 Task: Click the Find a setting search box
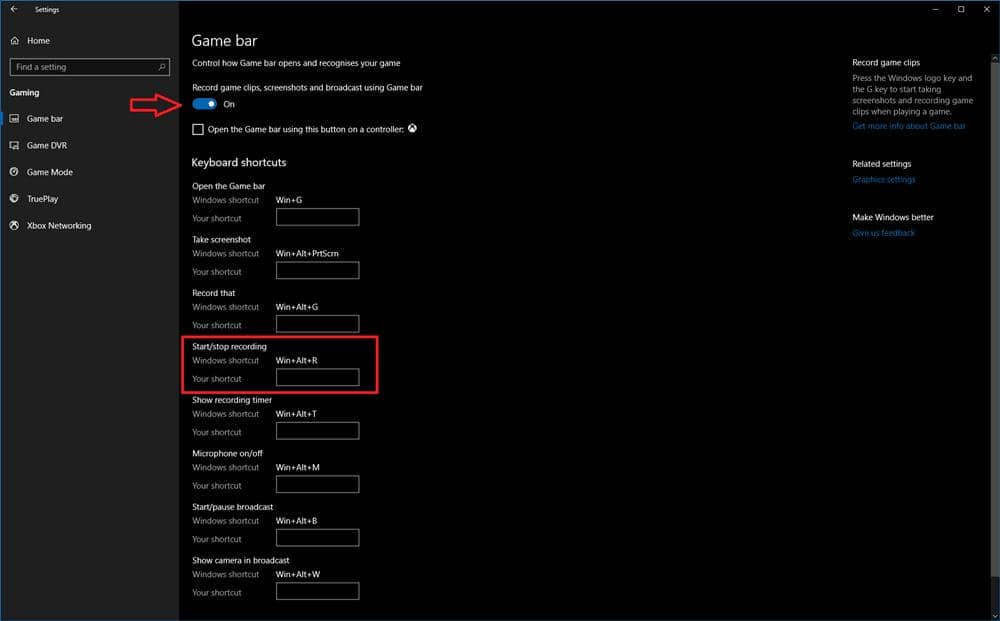pyautogui.click(x=85, y=67)
